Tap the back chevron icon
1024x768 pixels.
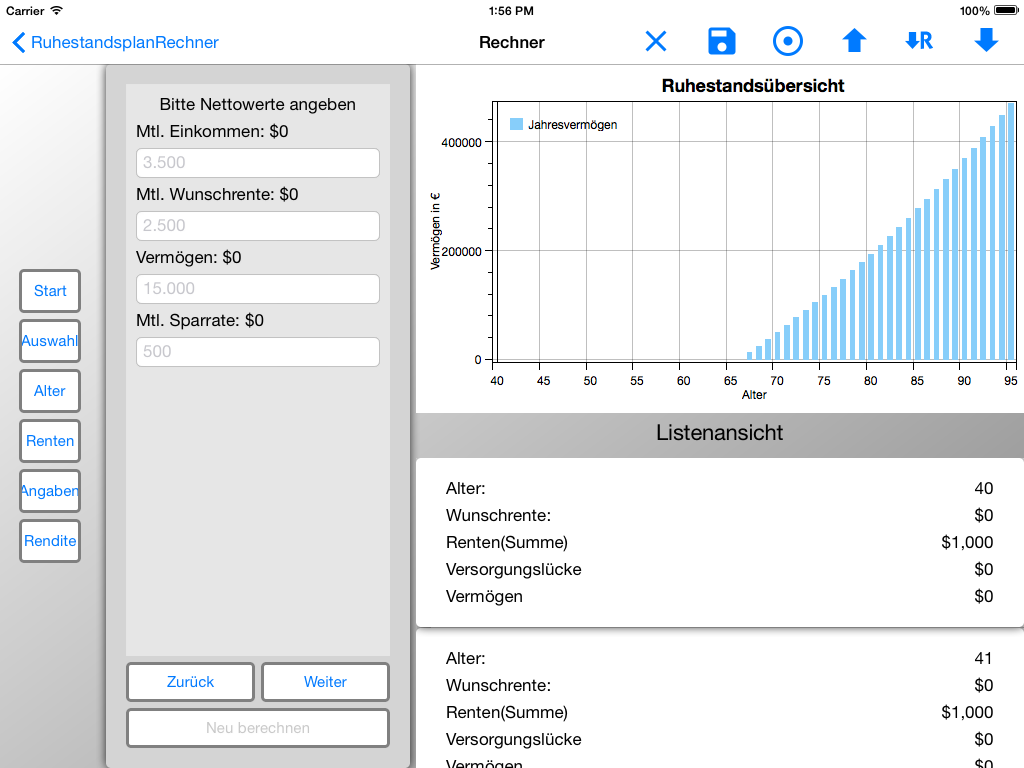point(18,42)
